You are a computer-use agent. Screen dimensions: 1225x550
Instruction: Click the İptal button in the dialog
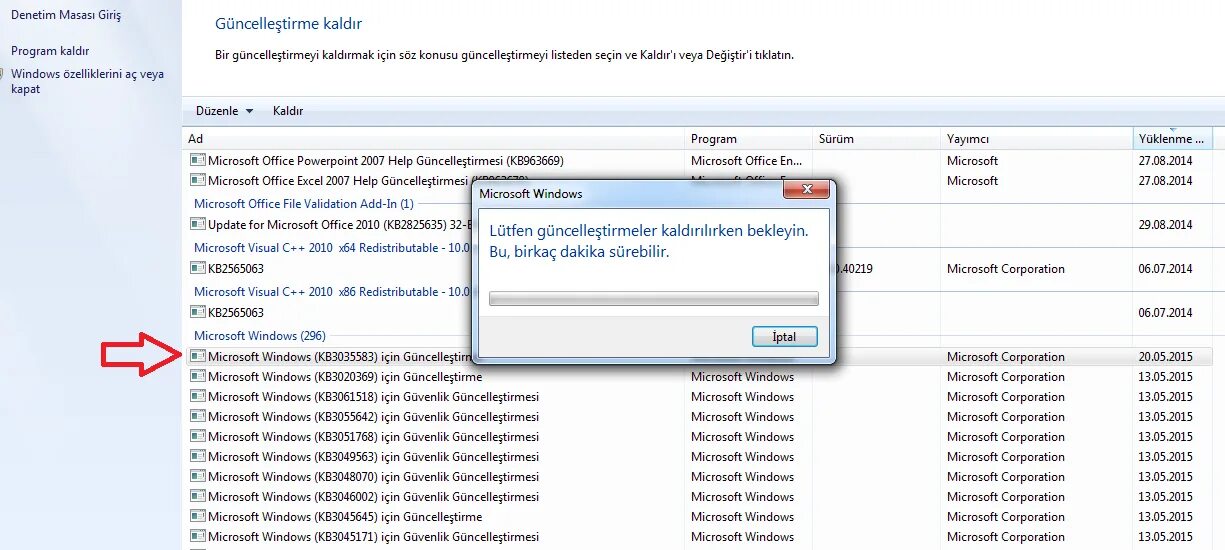tap(785, 337)
